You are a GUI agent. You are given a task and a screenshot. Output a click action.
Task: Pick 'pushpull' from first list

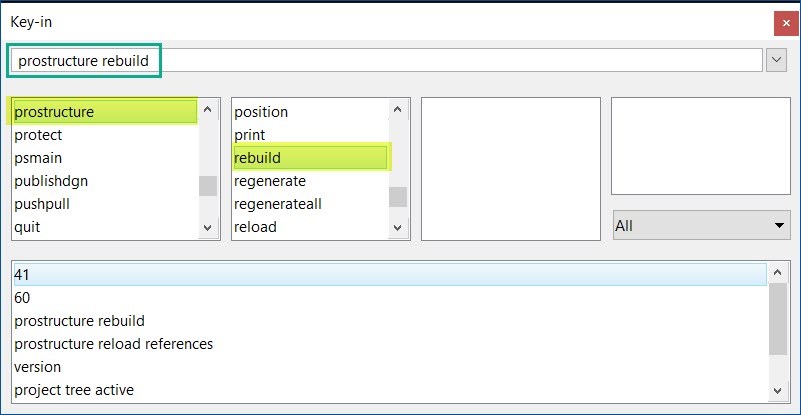point(105,204)
